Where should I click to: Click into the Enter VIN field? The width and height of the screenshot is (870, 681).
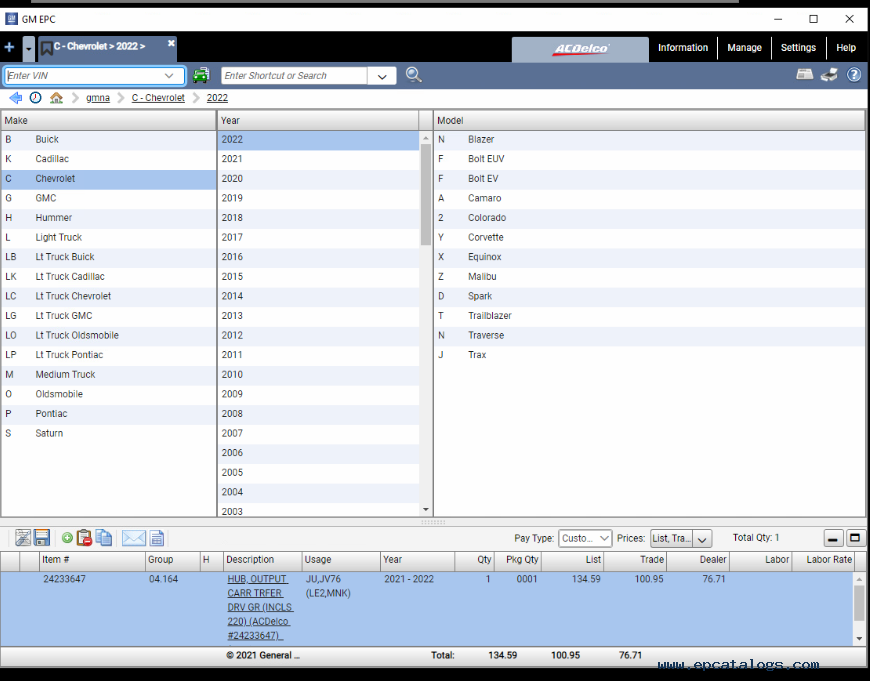(84, 76)
